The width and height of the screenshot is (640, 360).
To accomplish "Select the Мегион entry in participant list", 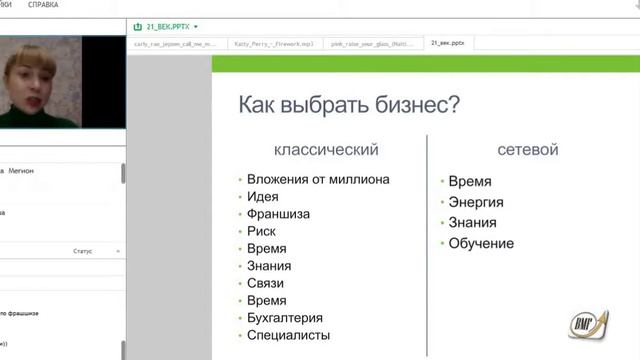I will click(x=21, y=171).
